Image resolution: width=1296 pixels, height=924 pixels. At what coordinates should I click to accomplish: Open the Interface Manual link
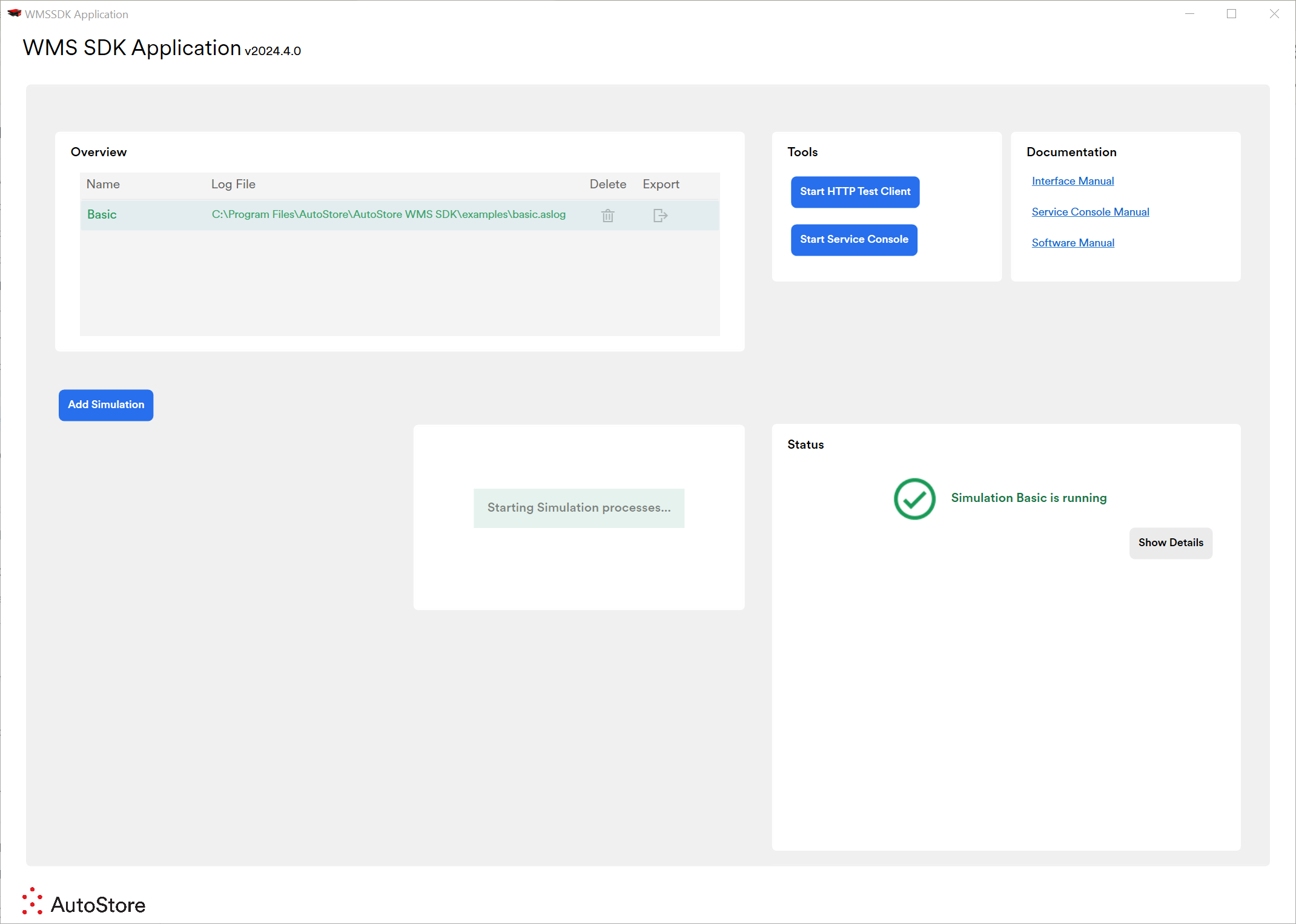click(x=1073, y=181)
